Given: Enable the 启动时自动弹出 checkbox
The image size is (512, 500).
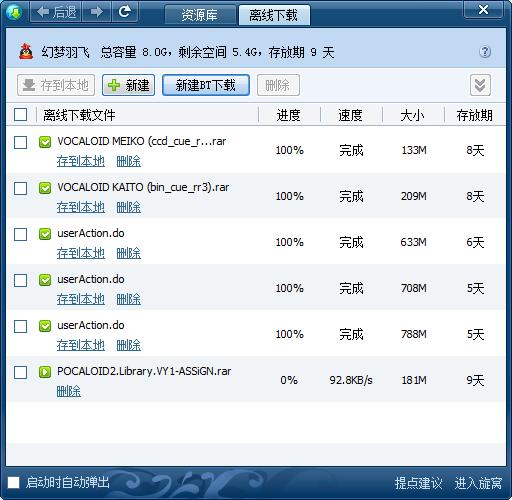Looking at the screenshot, I should (x=14, y=483).
